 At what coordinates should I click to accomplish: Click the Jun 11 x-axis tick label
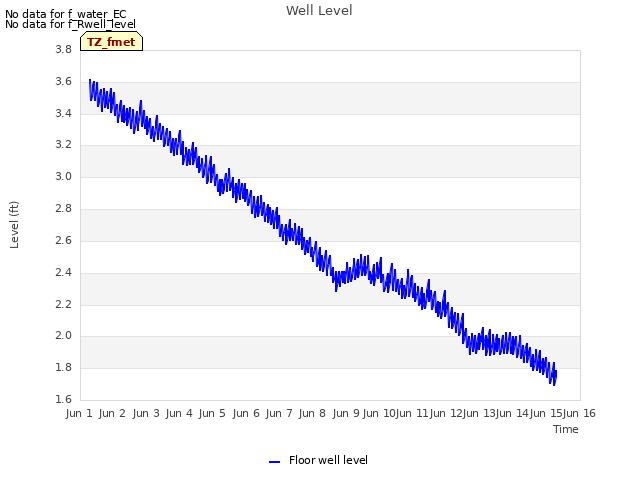412,413
